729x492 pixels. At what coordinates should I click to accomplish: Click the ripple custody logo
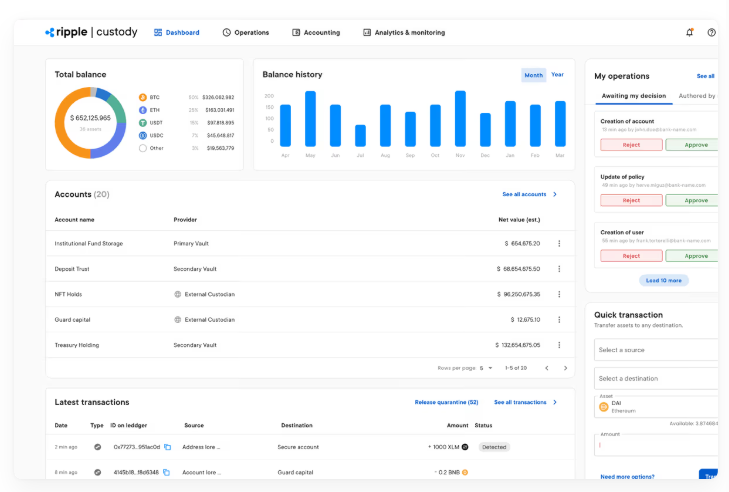click(x=91, y=32)
